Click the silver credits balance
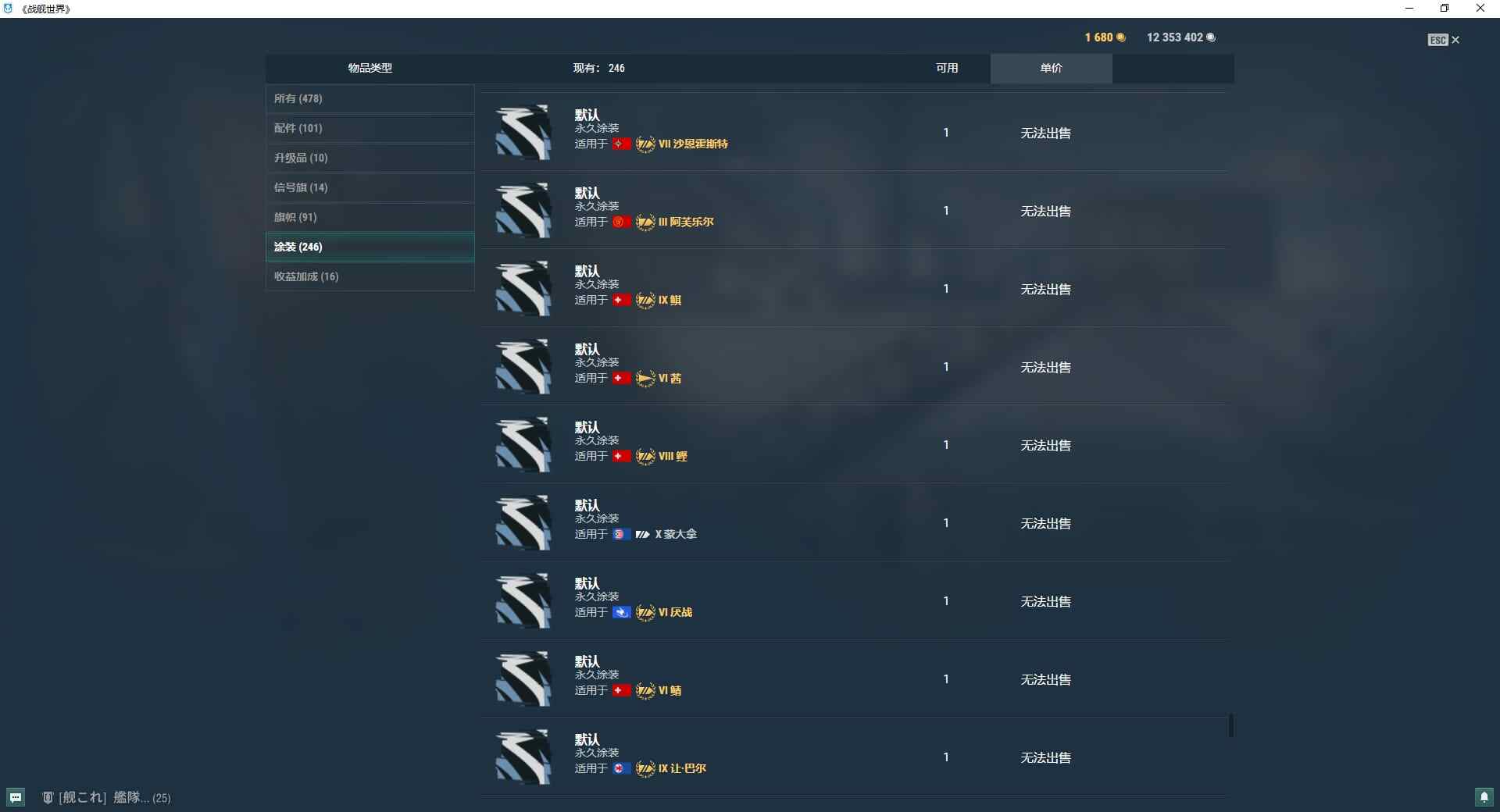1500x812 pixels. click(1180, 37)
